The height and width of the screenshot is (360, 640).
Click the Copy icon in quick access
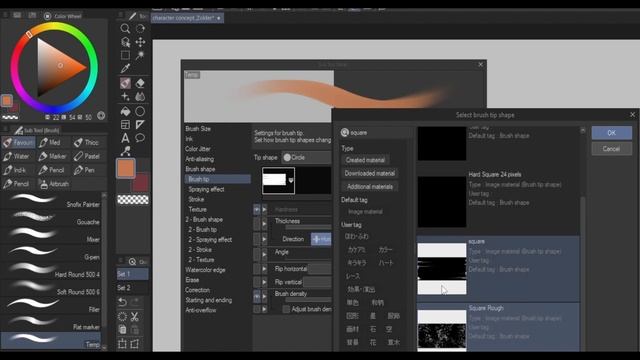[122, 329]
